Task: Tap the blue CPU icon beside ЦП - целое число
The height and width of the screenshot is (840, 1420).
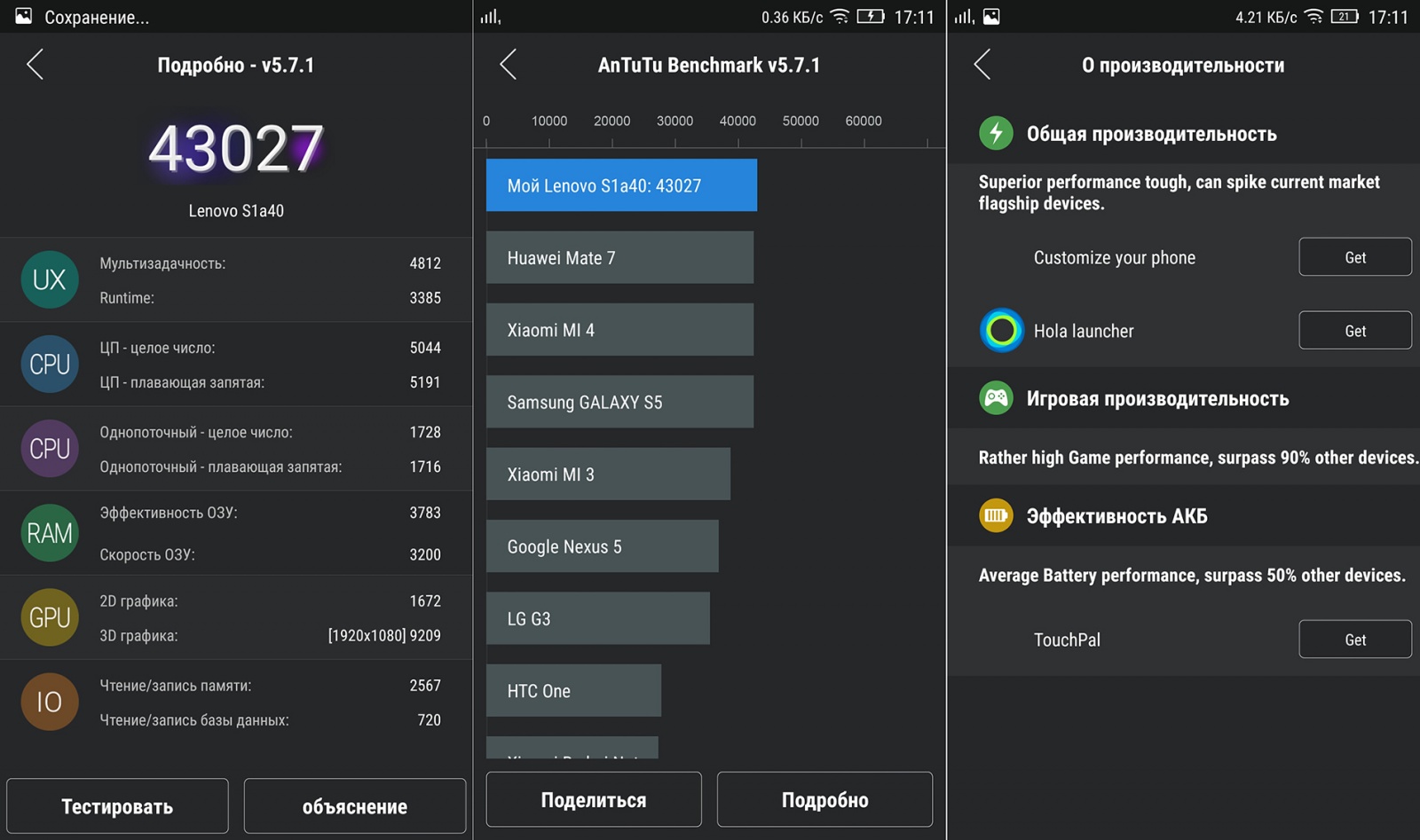Action: pos(50,364)
